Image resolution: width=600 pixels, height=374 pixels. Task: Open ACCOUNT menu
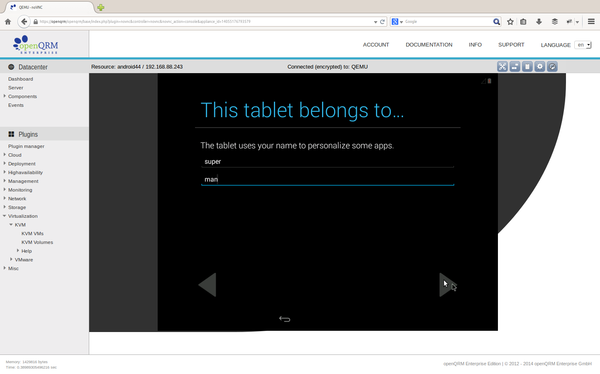pyautogui.click(x=376, y=45)
